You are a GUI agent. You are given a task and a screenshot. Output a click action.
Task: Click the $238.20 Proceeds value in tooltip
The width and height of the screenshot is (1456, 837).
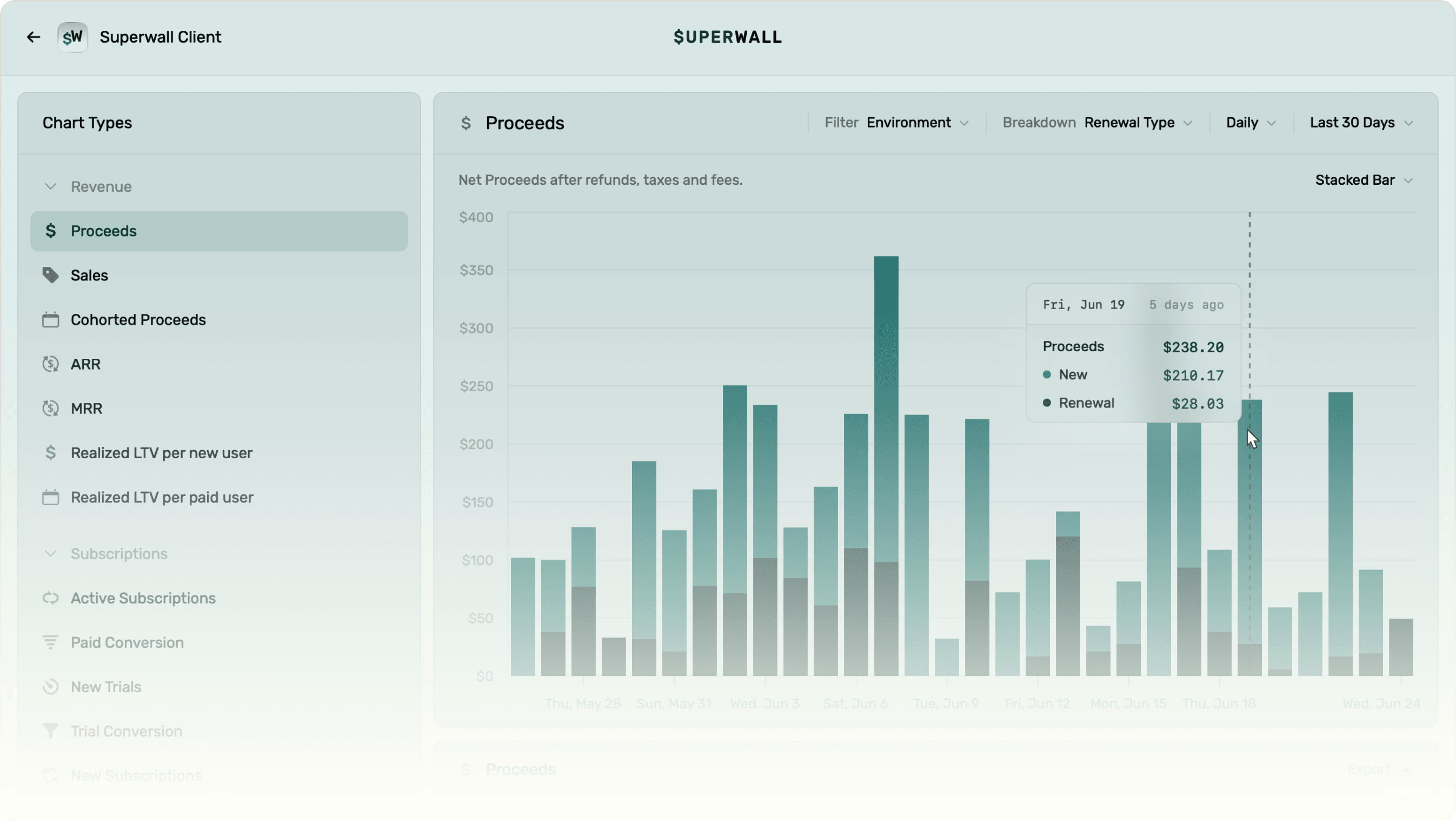[x=1193, y=347]
